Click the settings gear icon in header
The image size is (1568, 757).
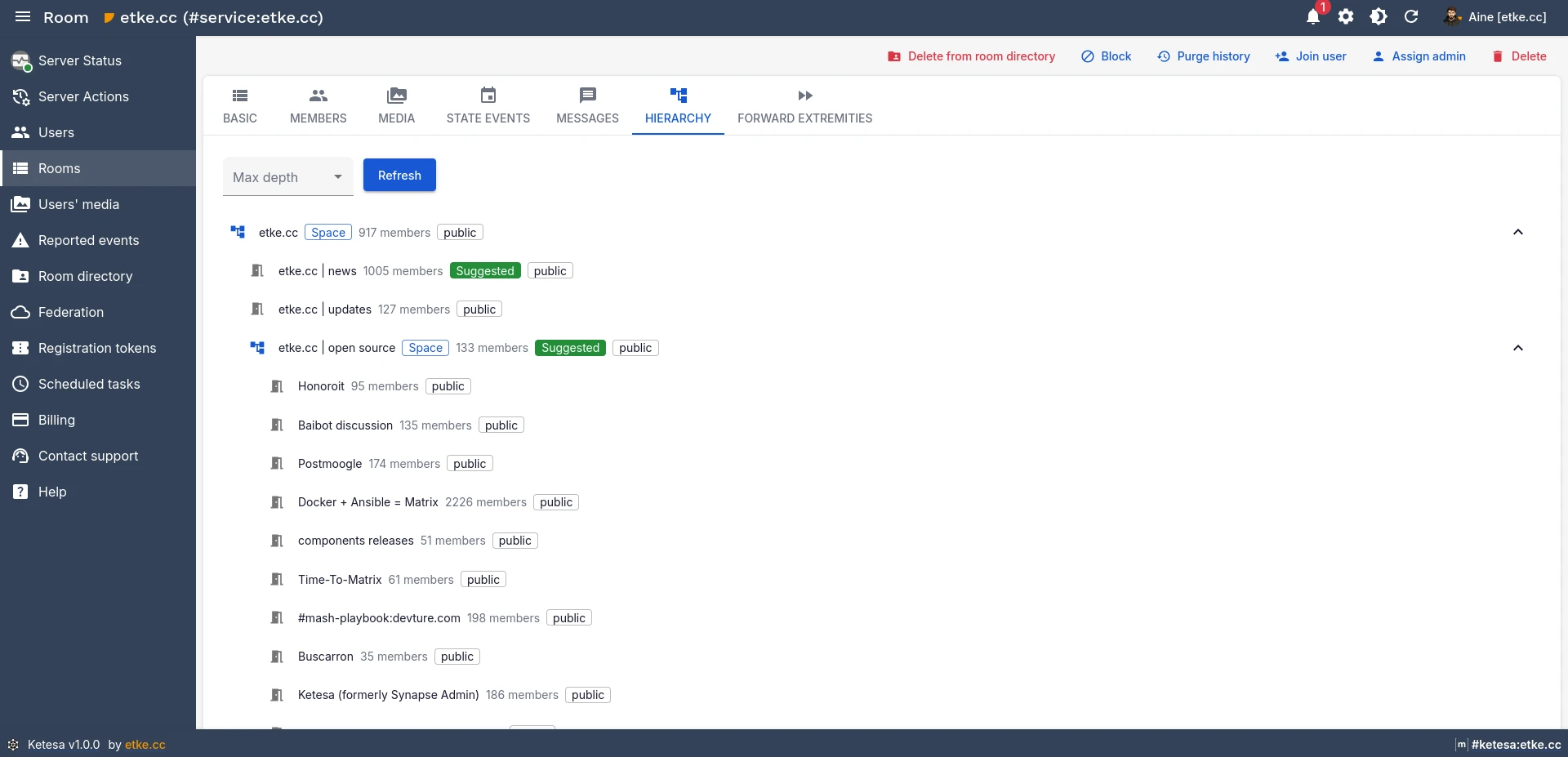pyautogui.click(x=1346, y=17)
